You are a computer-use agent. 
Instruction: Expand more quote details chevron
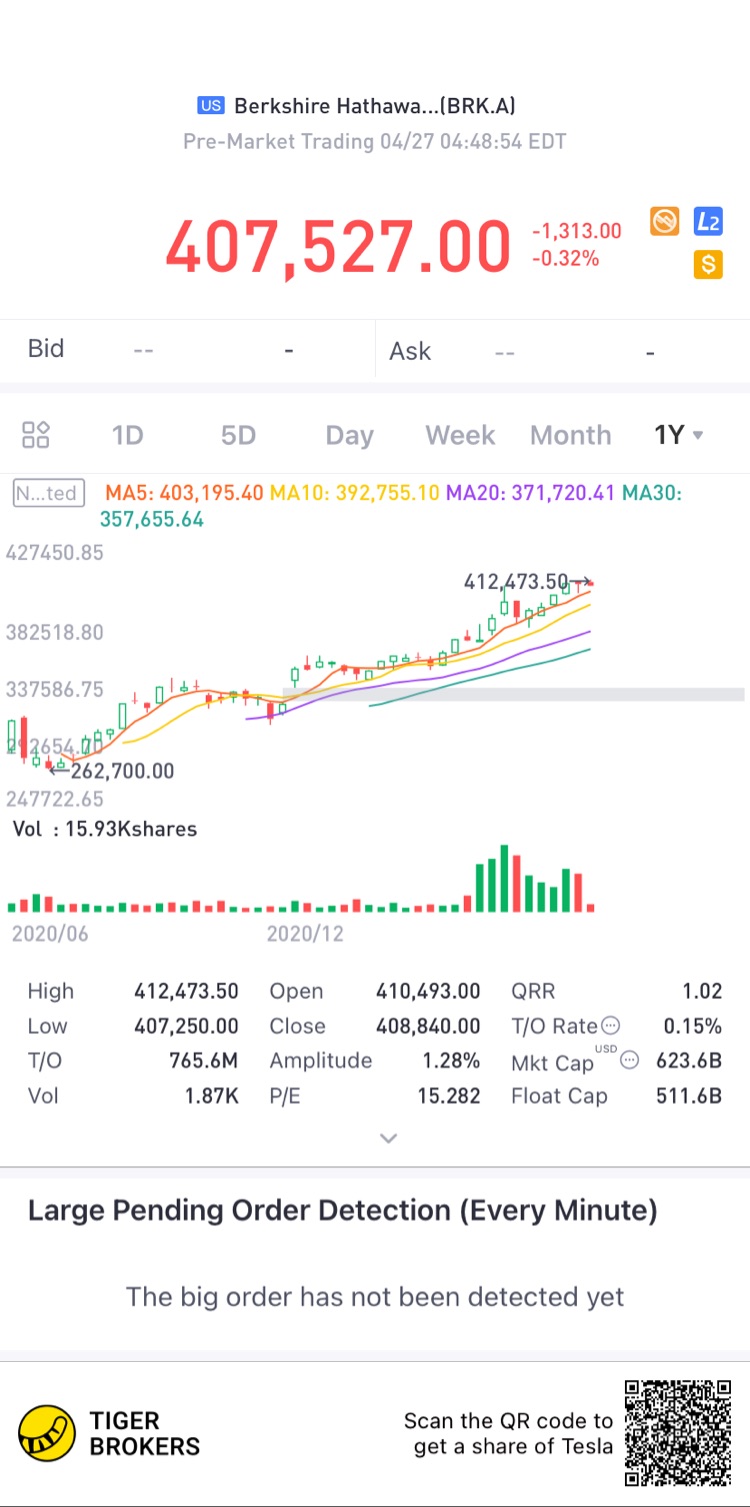coord(389,1138)
